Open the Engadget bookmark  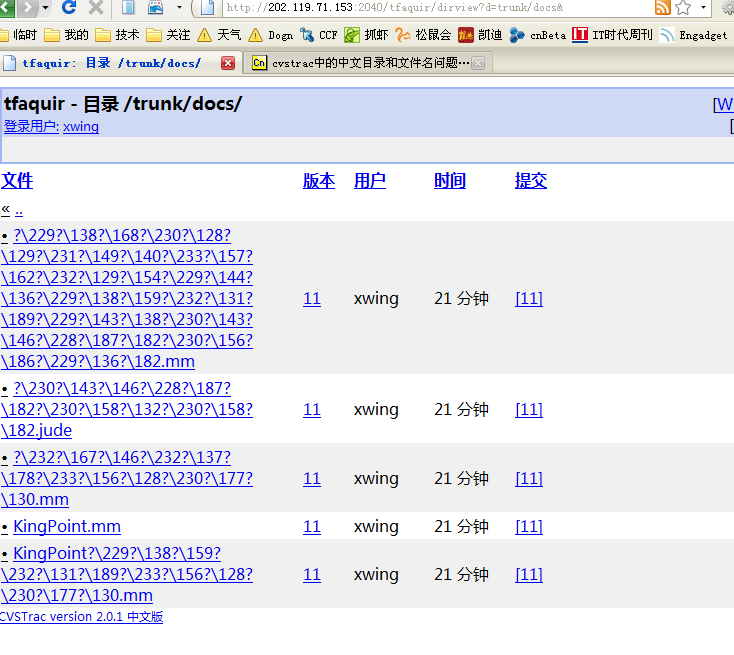[x=694, y=35]
